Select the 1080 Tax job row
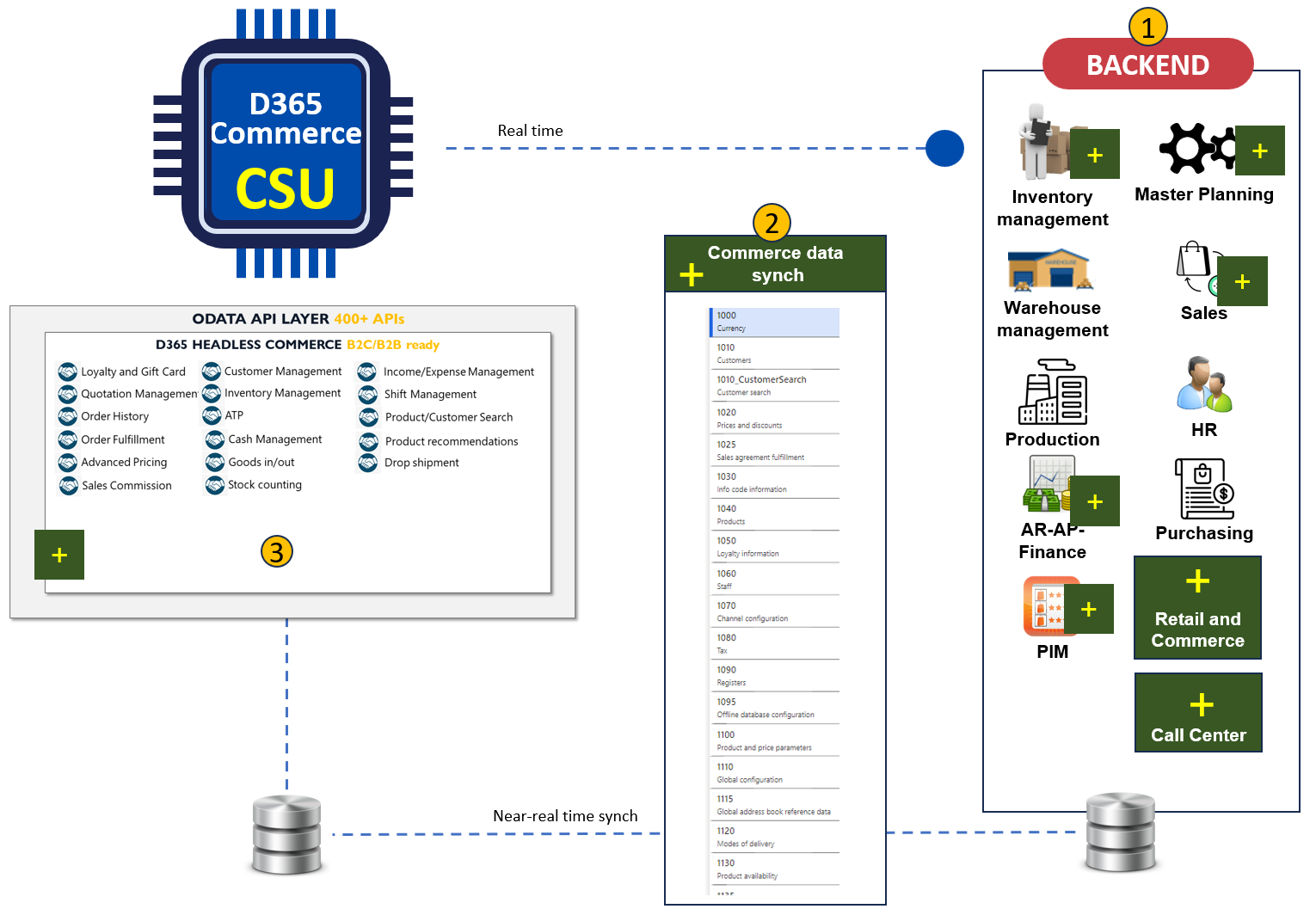Image resolution: width=1316 pixels, height=909 pixels. coord(774,643)
